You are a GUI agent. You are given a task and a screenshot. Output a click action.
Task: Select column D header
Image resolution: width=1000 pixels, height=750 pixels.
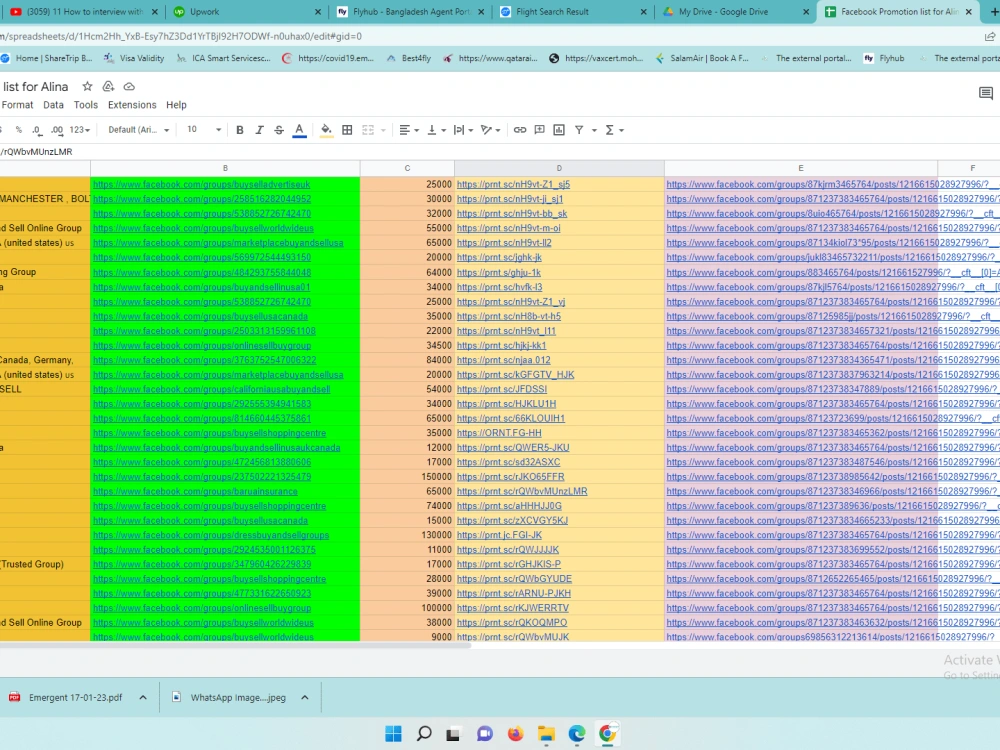559,168
